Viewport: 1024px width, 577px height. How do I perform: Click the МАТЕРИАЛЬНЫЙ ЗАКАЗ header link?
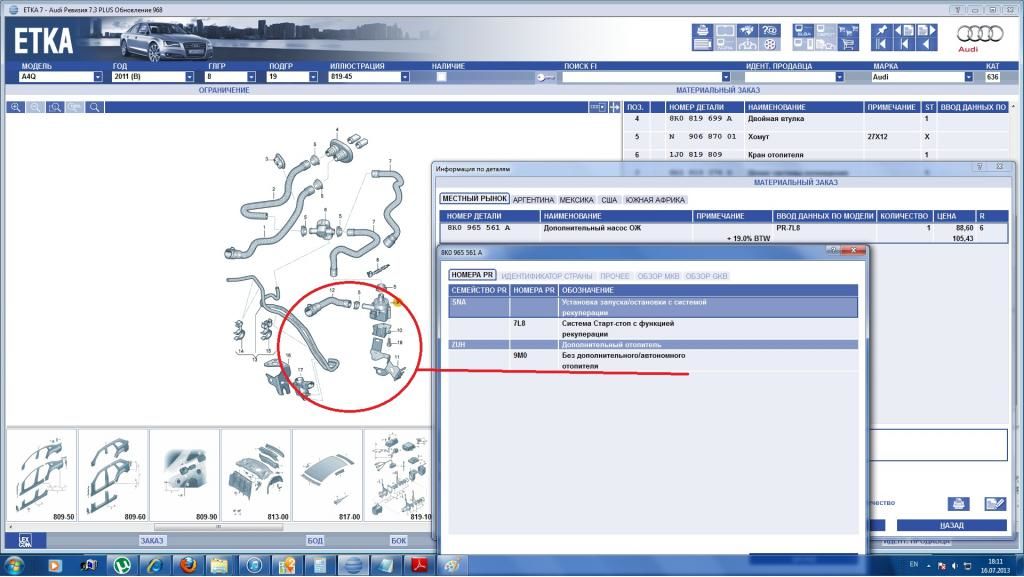[718, 91]
